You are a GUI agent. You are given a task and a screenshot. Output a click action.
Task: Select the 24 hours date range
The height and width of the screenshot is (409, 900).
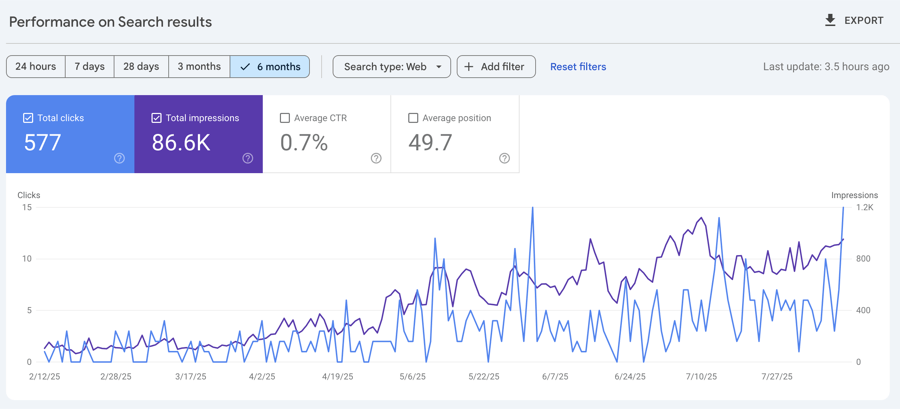point(36,67)
